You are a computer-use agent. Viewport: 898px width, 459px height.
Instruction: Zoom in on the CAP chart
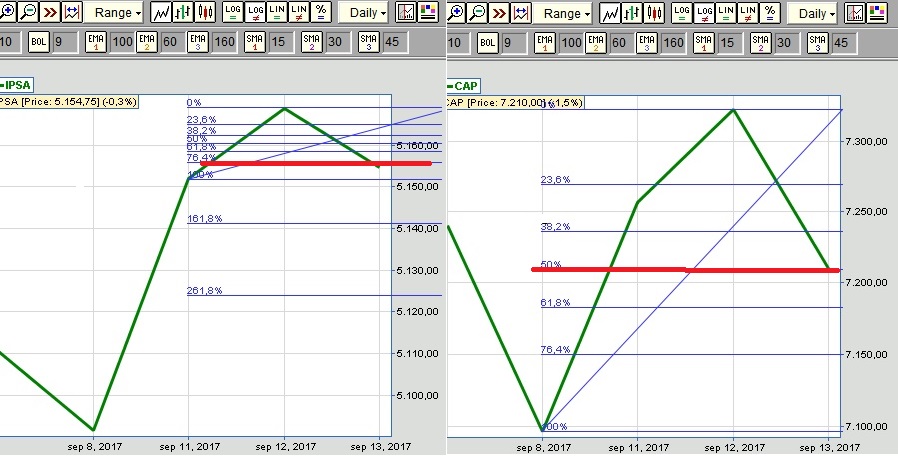455,13
